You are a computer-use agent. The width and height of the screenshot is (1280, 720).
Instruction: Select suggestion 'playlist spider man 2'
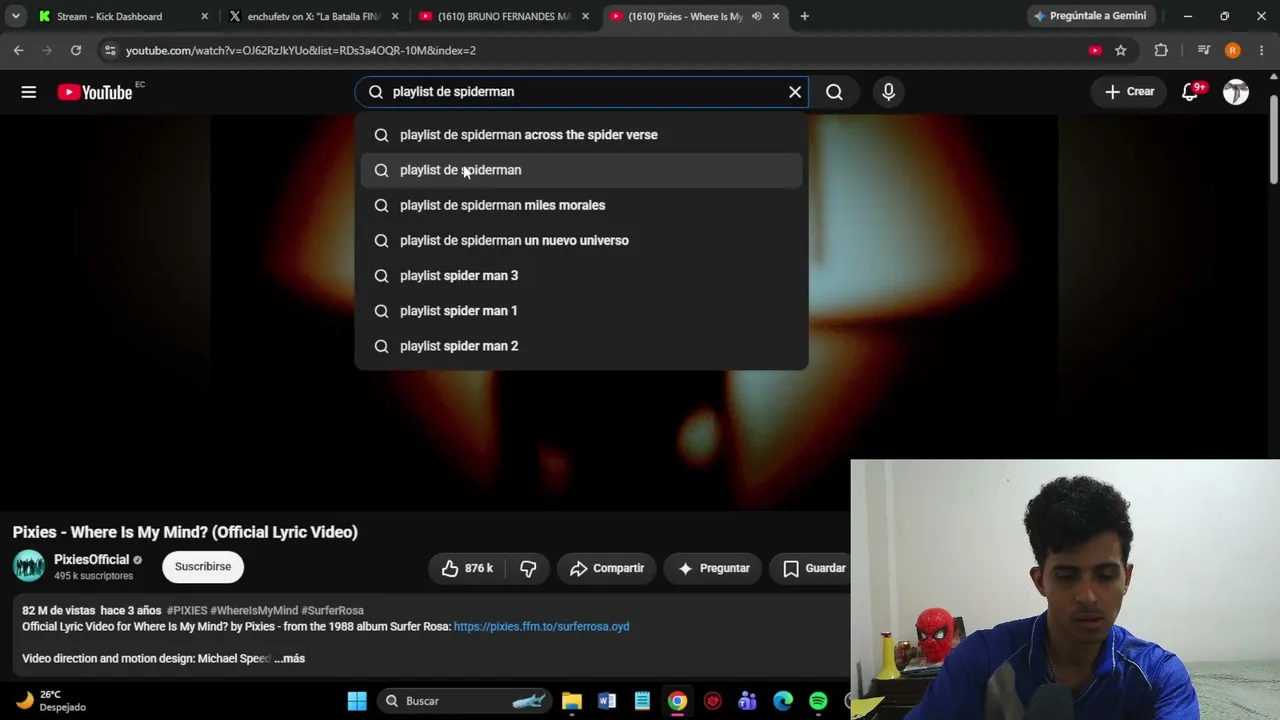(581, 346)
